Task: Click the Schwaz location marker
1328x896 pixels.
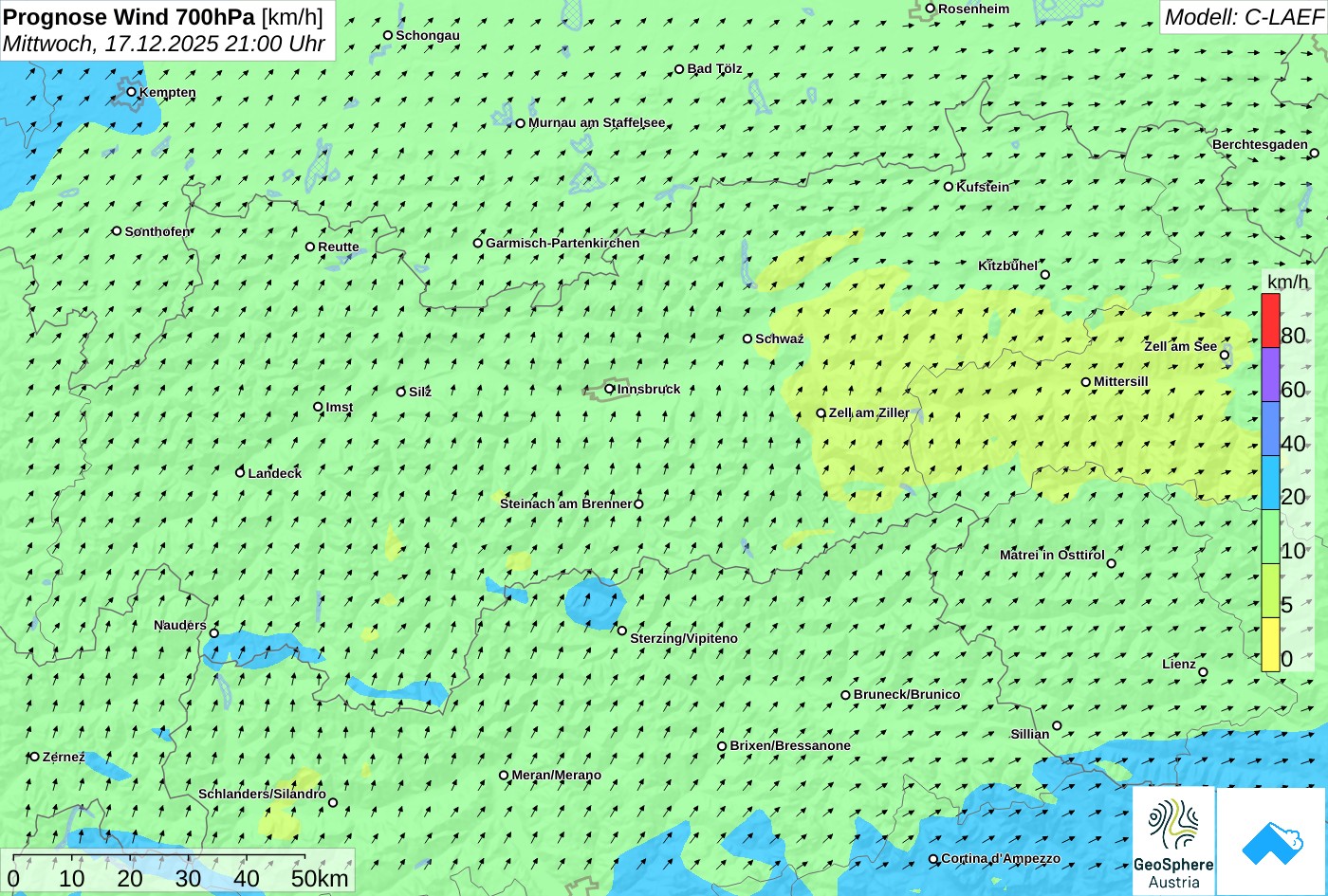Action: click(747, 338)
